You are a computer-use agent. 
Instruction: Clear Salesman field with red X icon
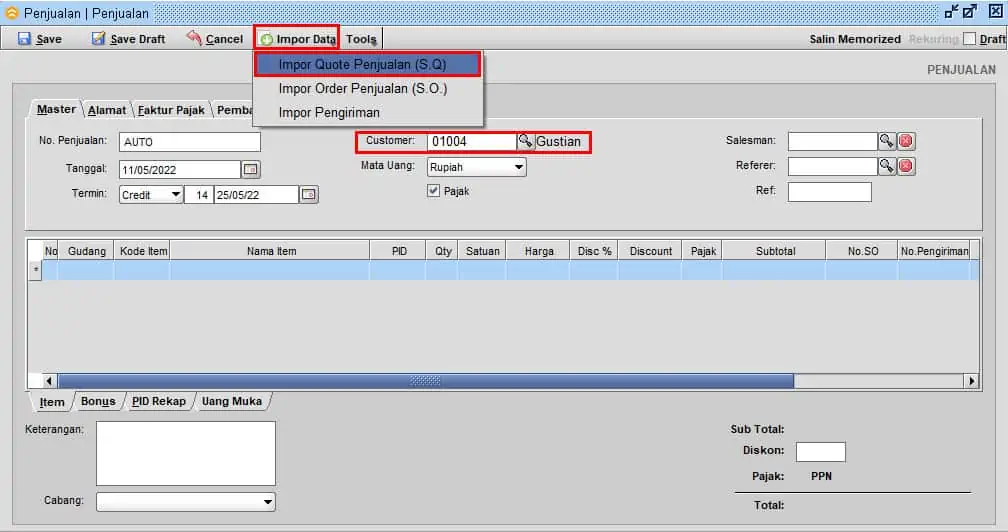(906, 141)
